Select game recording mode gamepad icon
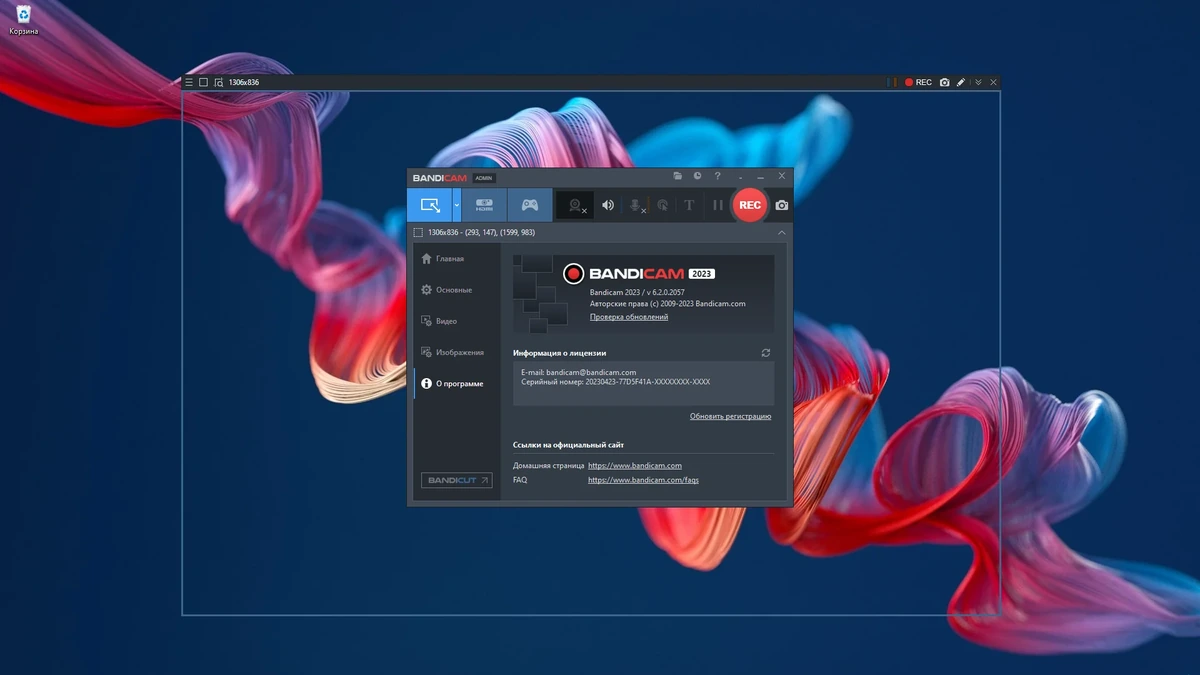The width and height of the screenshot is (1200, 675). point(530,205)
